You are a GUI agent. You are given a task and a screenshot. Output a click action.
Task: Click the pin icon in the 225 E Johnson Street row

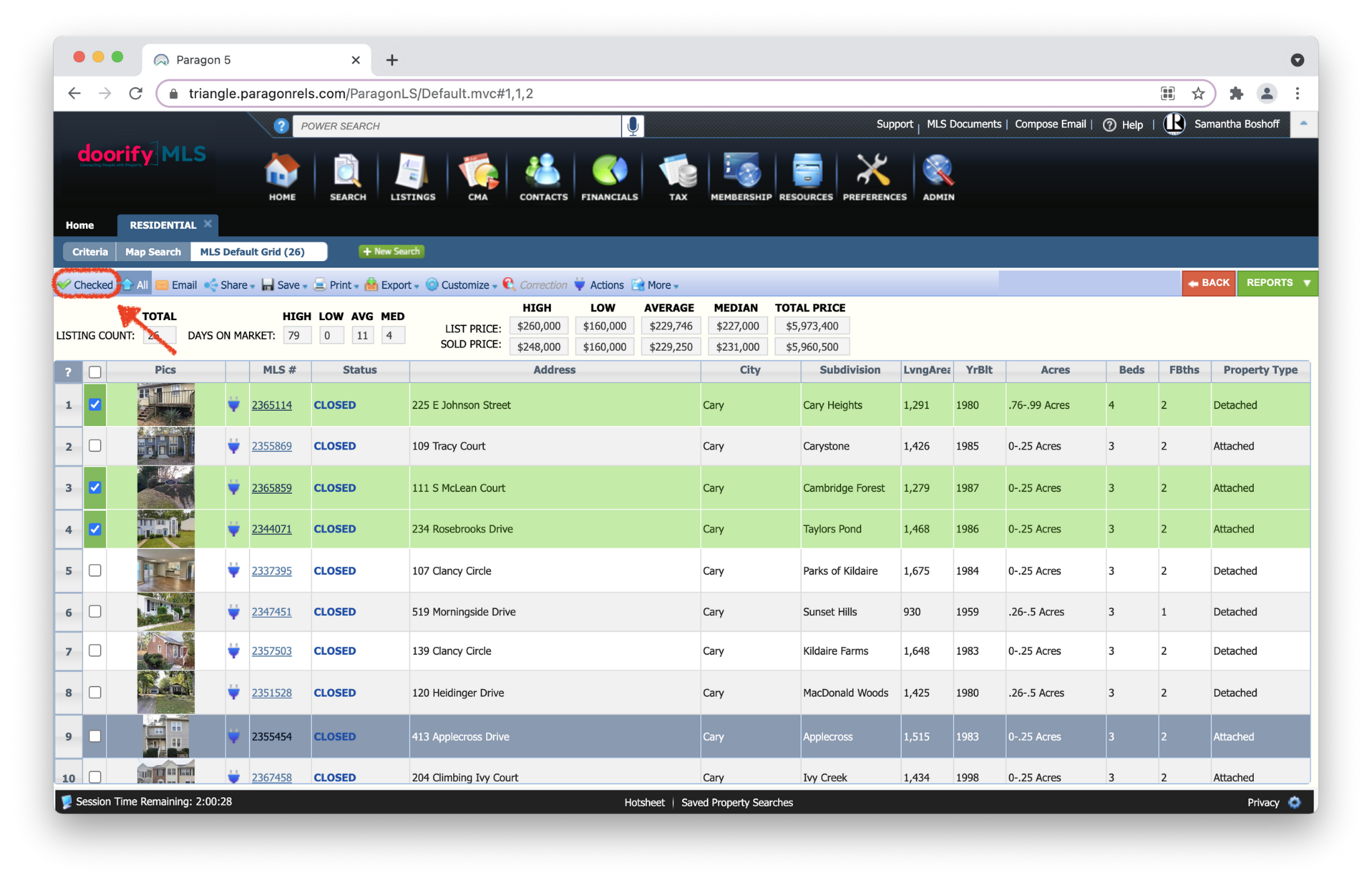point(234,405)
